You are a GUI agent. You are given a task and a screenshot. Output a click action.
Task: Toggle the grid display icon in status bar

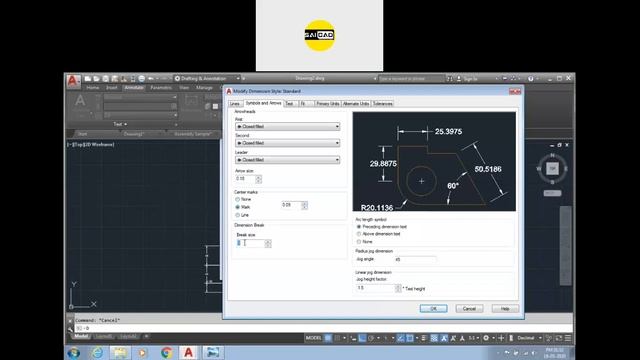click(328, 338)
